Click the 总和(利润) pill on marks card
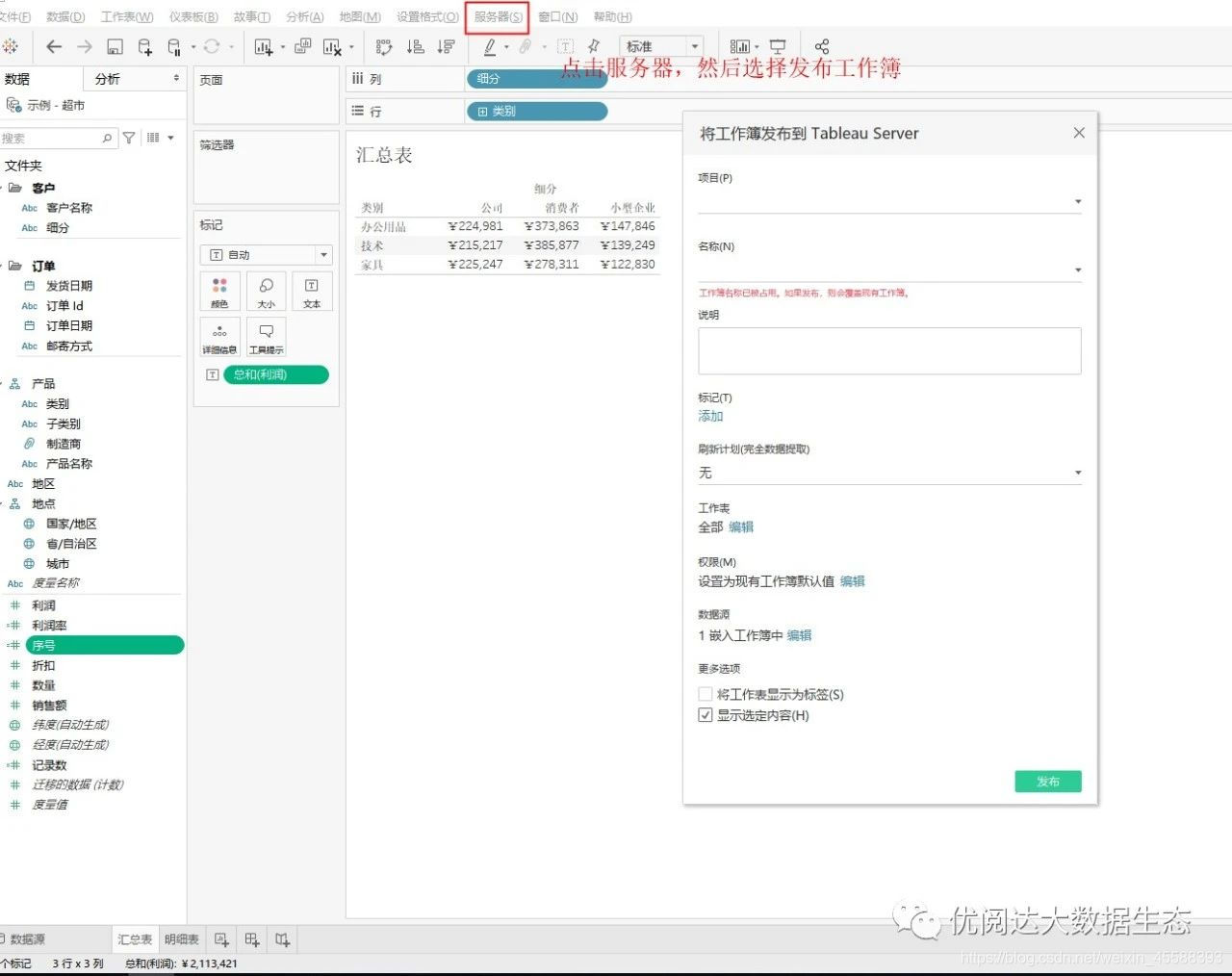 click(x=276, y=374)
